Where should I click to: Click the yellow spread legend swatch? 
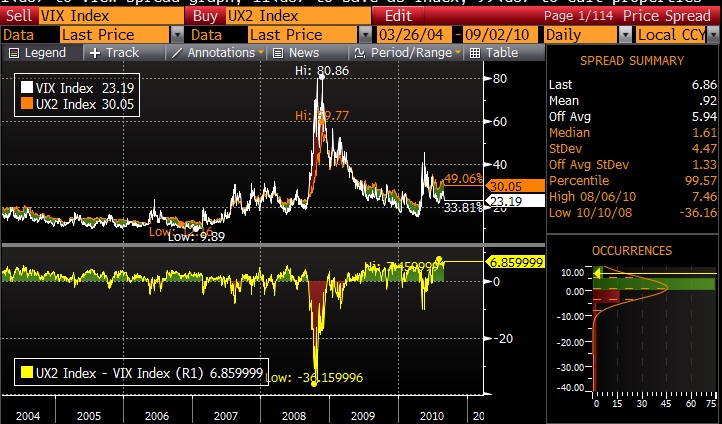[27, 372]
